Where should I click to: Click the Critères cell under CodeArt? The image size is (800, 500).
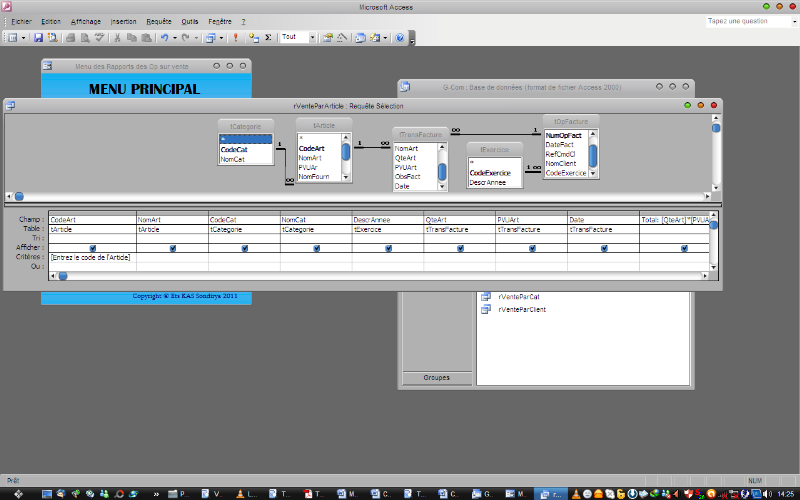click(92, 257)
